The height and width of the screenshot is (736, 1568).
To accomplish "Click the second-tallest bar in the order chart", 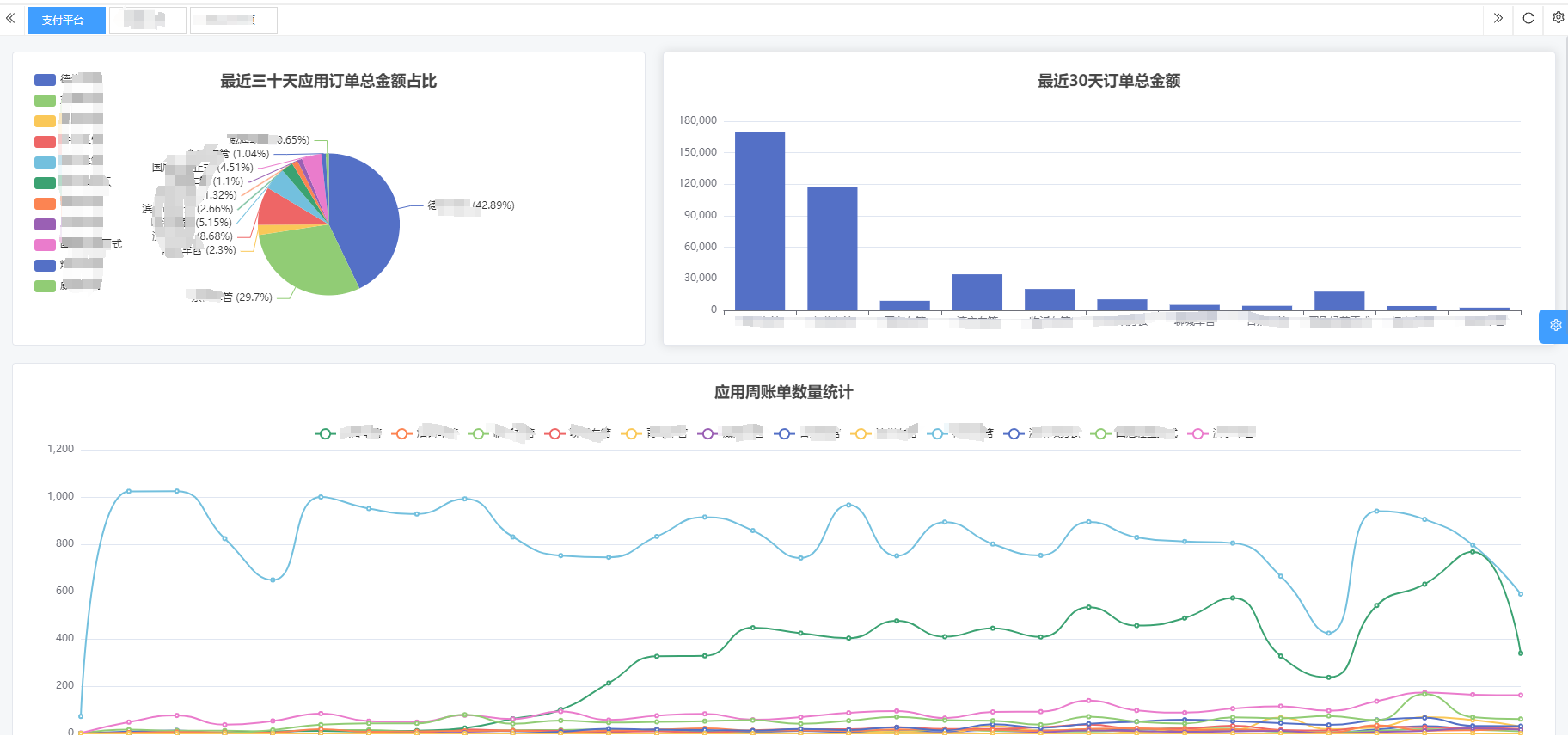I will [x=832, y=248].
